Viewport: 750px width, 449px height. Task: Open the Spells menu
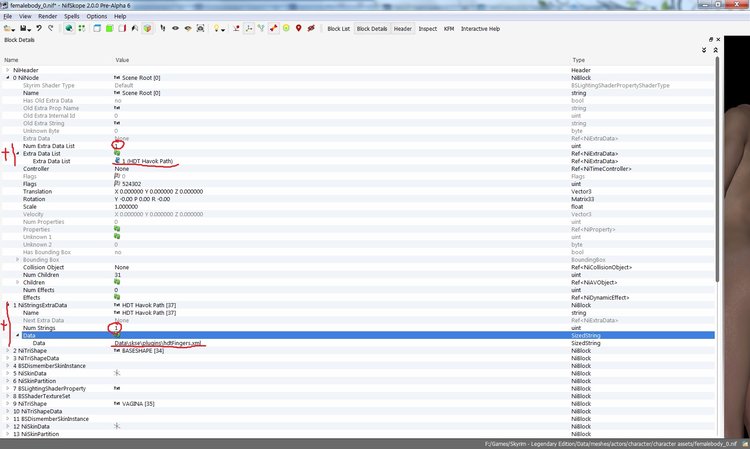coord(72,16)
